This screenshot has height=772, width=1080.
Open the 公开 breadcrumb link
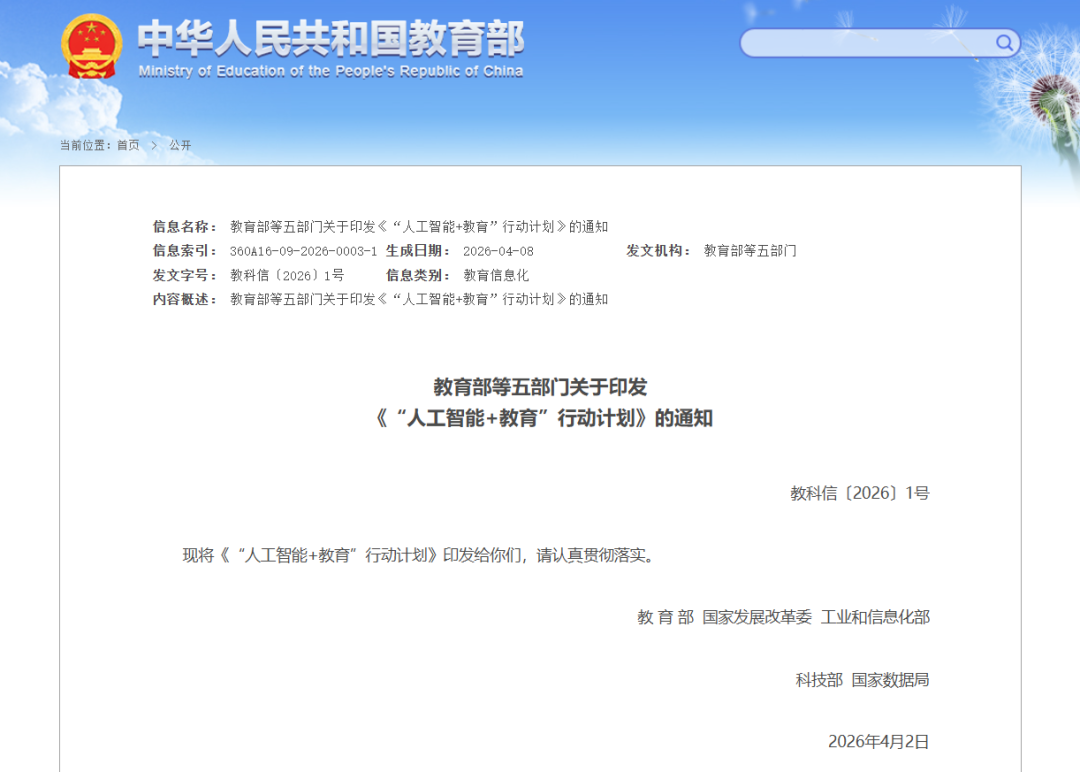(x=182, y=144)
